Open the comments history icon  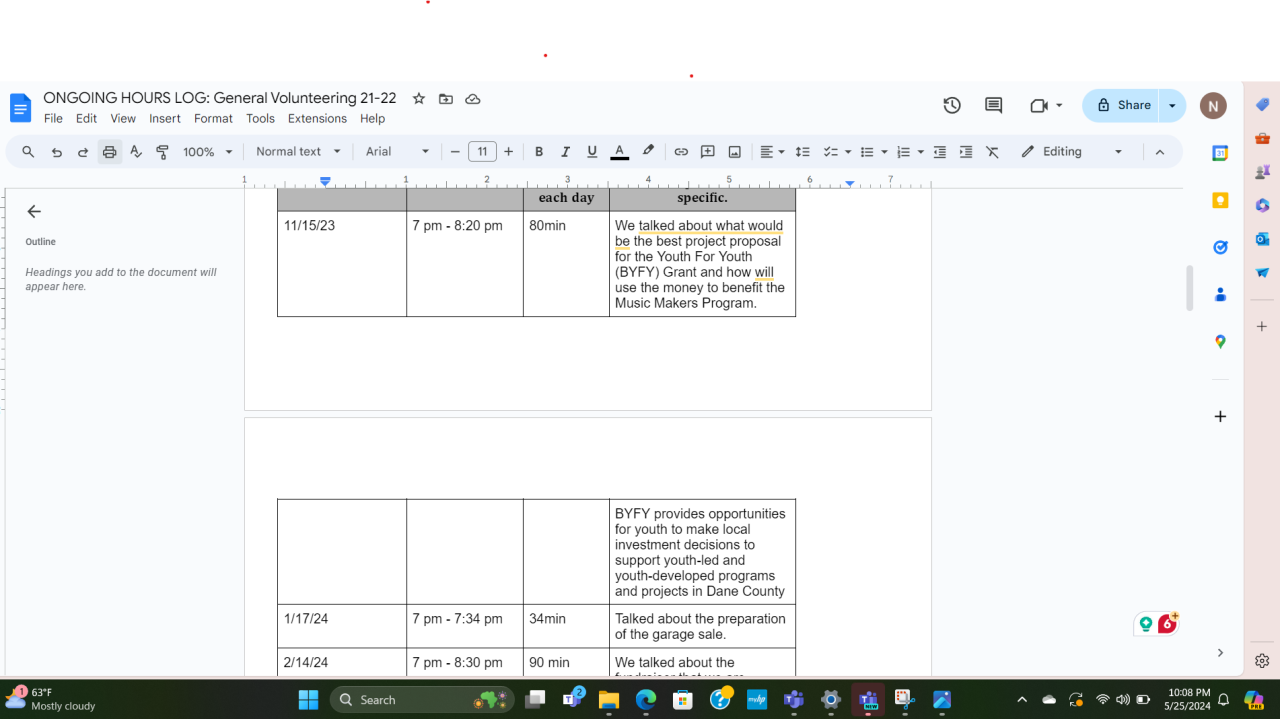click(993, 105)
